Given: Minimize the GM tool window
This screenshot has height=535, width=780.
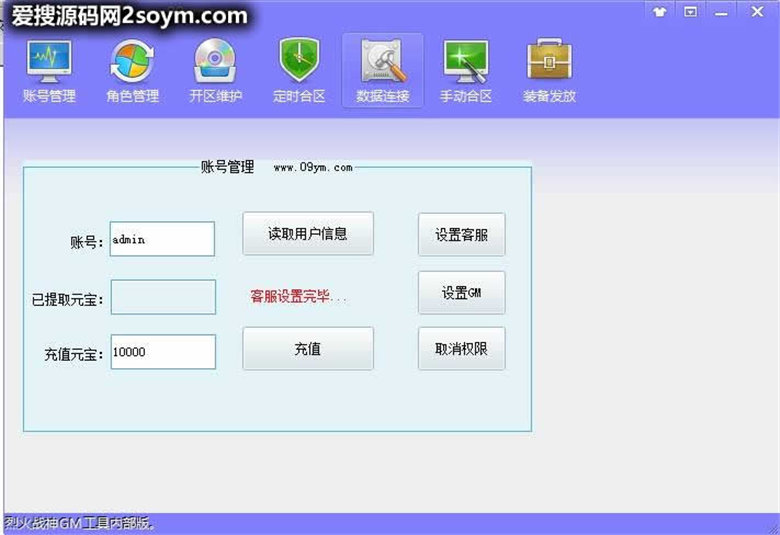Looking at the screenshot, I should [x=721, y=13].
